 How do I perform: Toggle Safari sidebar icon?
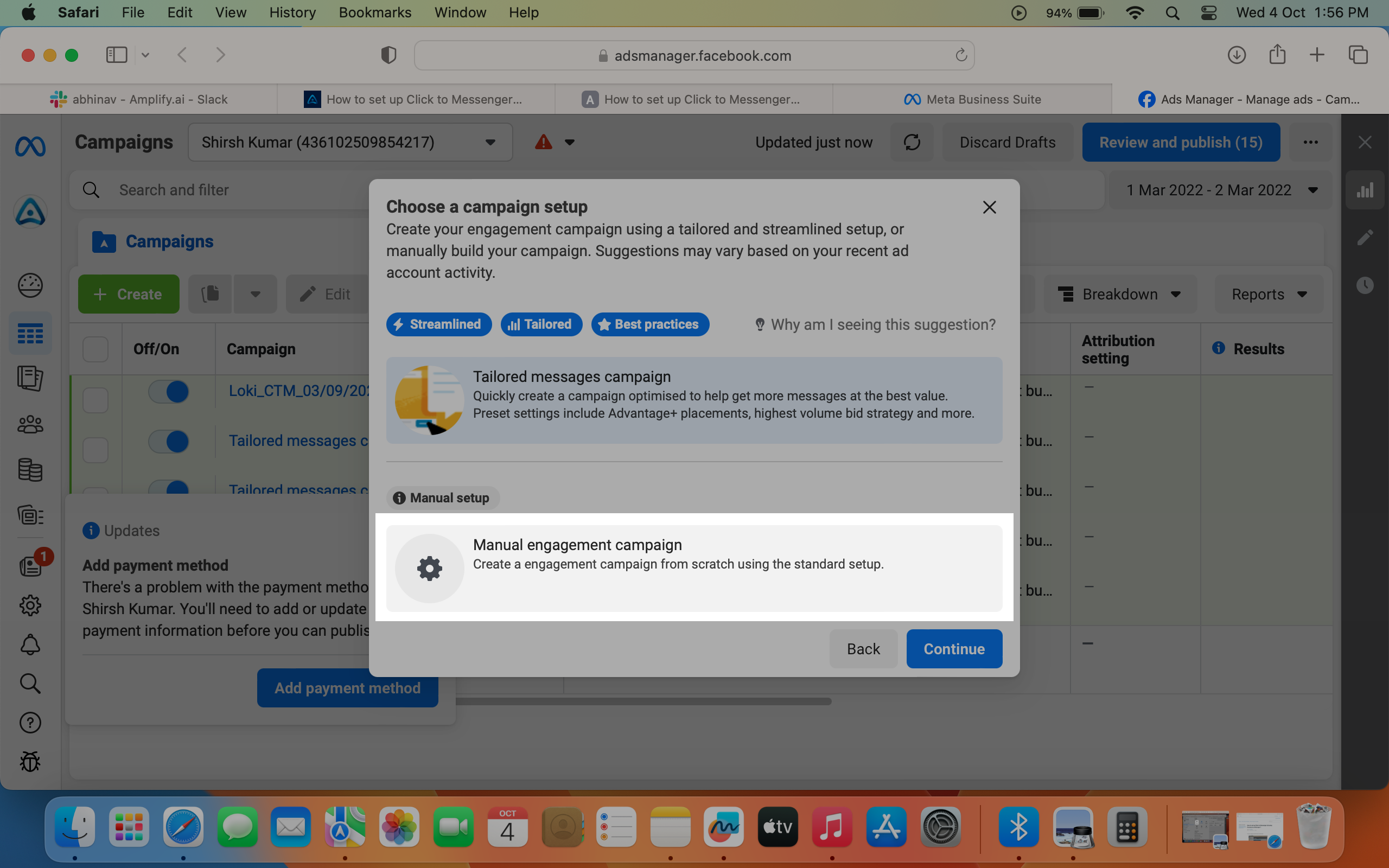tap(117, 55)
